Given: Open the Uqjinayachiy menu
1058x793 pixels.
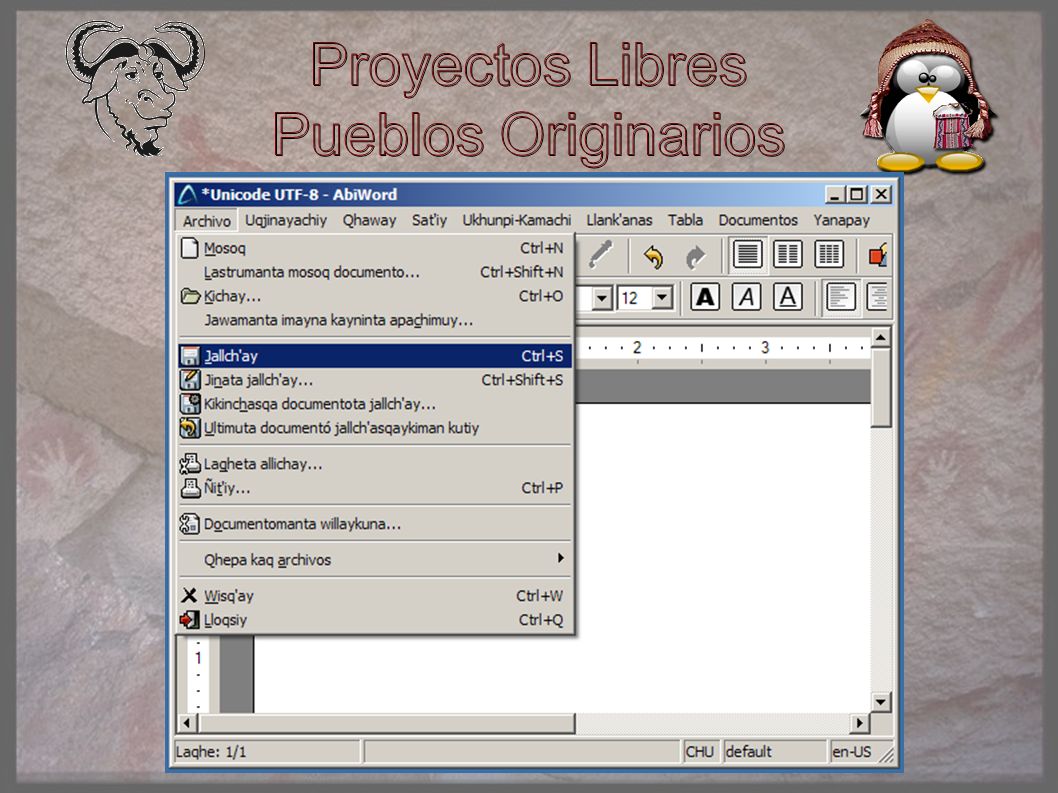Looking at the screenshot, I should tap(285, 220).
